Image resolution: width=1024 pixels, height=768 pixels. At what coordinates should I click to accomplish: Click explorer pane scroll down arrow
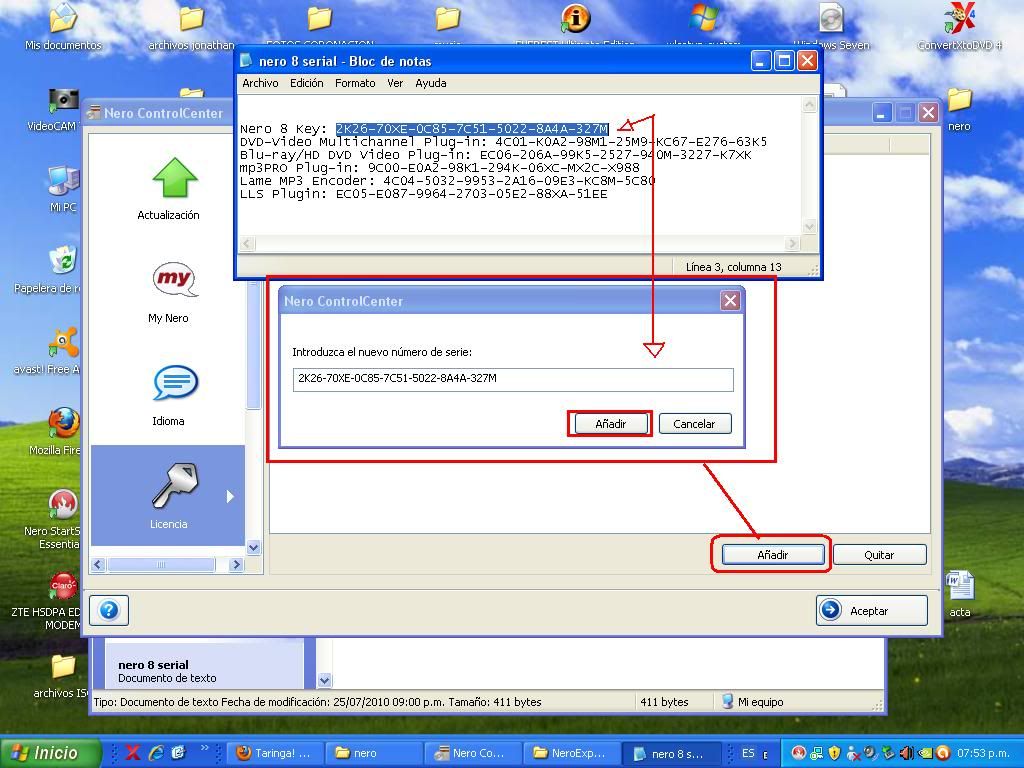tap(325, 680)
